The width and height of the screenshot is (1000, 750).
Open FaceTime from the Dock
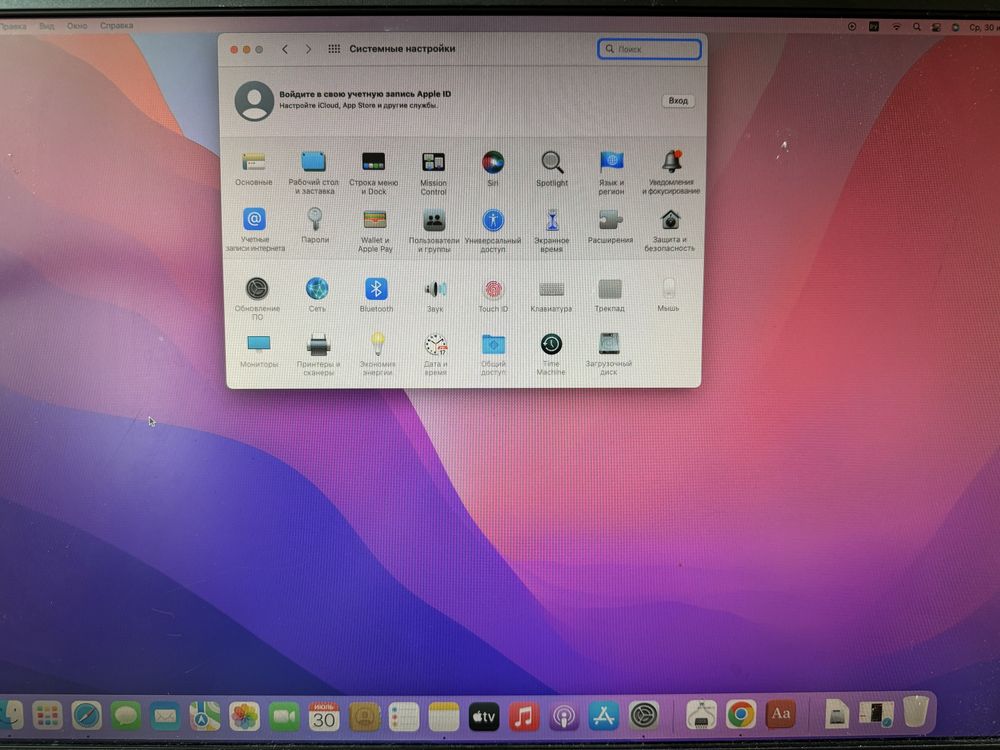(x=284, y=716)
